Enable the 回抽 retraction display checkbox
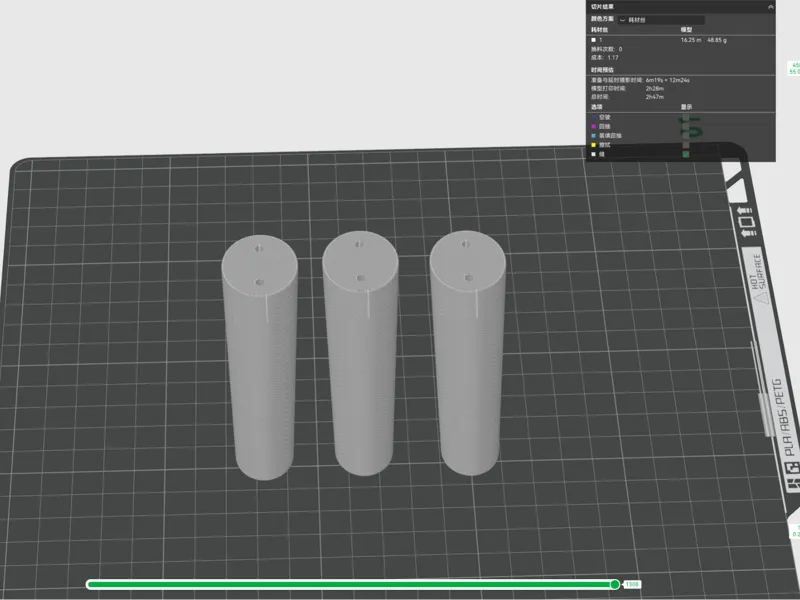 coord(686,127)
